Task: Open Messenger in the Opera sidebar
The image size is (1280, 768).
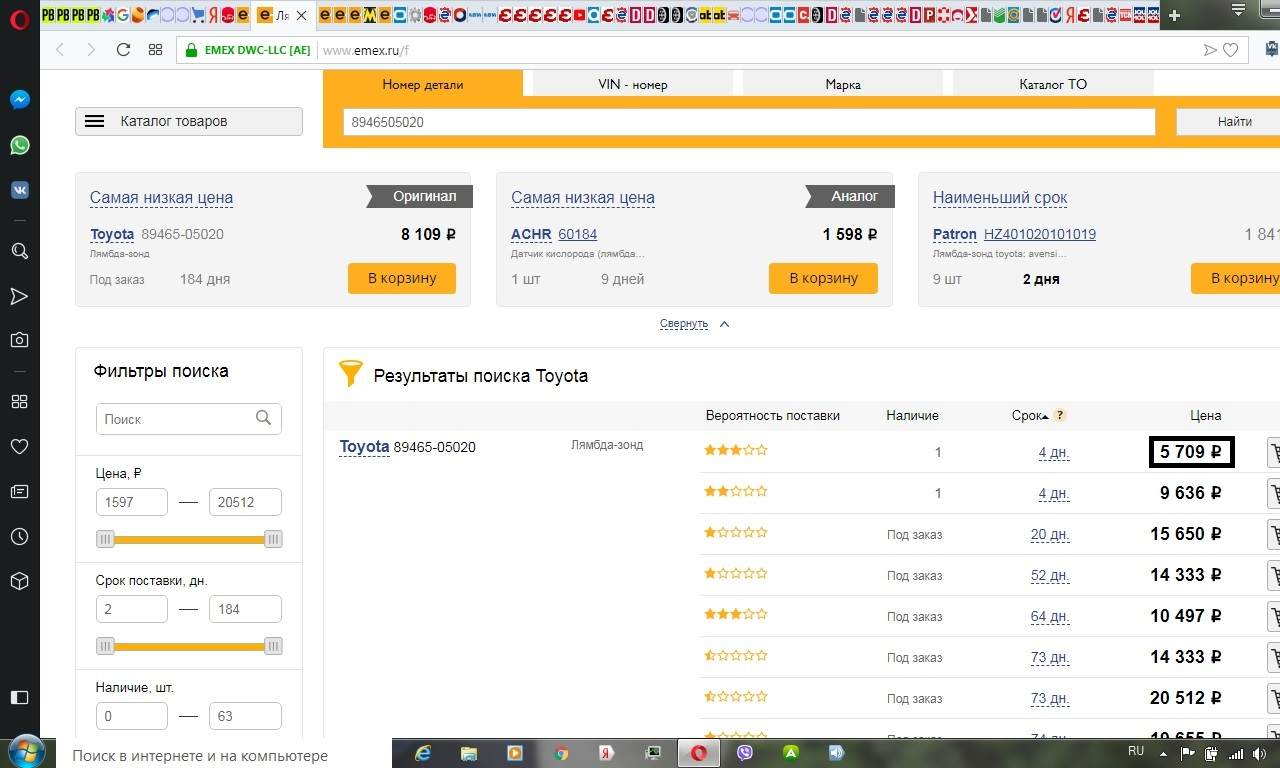Action: pos(19,100)
